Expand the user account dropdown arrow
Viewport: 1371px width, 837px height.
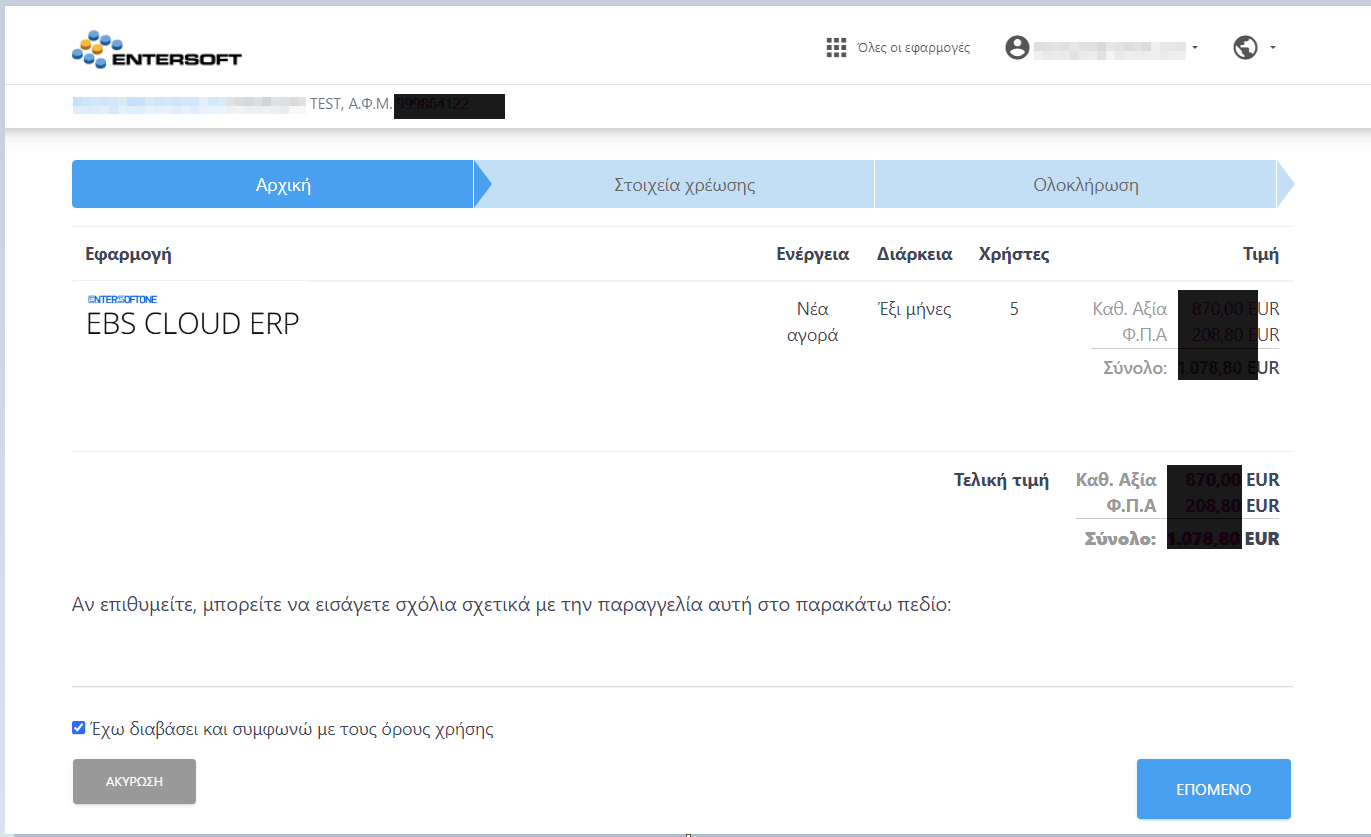point(1195,48)
